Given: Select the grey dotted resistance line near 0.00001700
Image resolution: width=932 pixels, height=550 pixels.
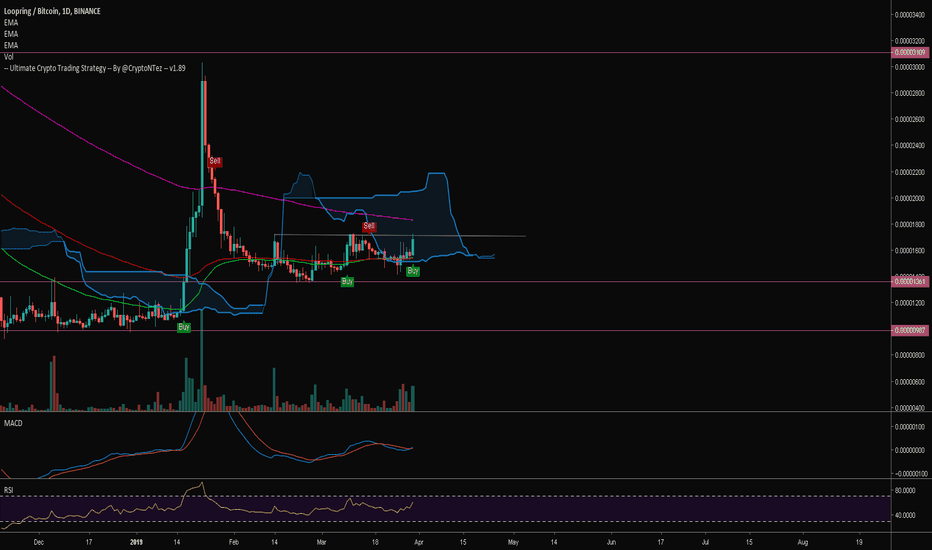Looking at the screenshot, I should pyautogui.click(x=399, y=236).
